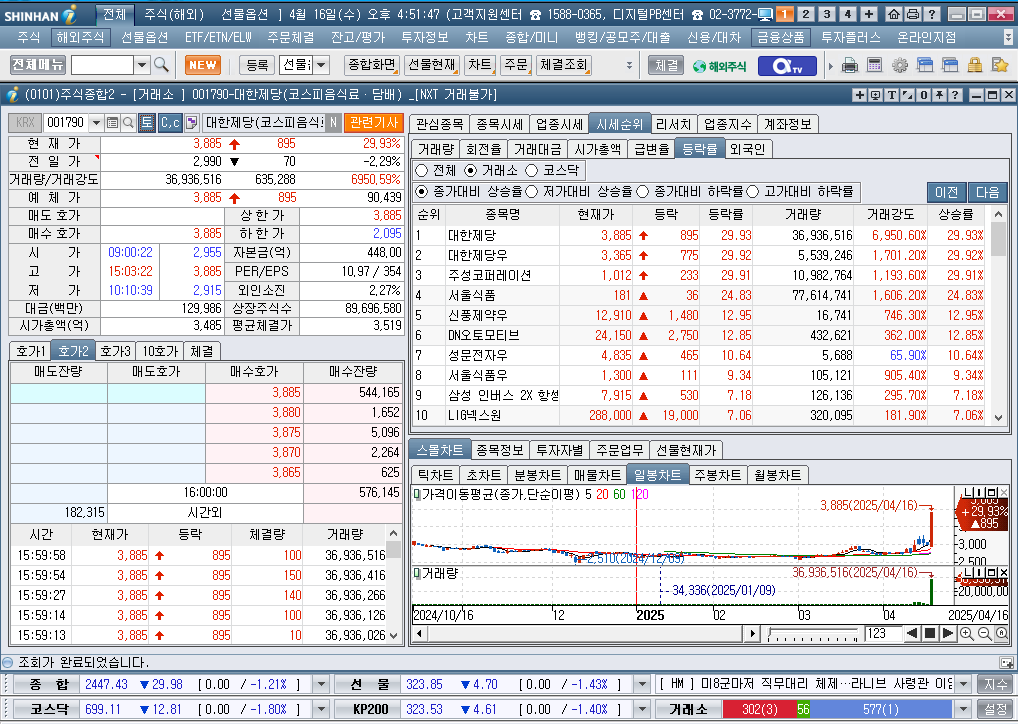Open the 해외주식 top menu
This screenshot has height=724, width=1018.
pyautogui.click(x=81, y=38)
